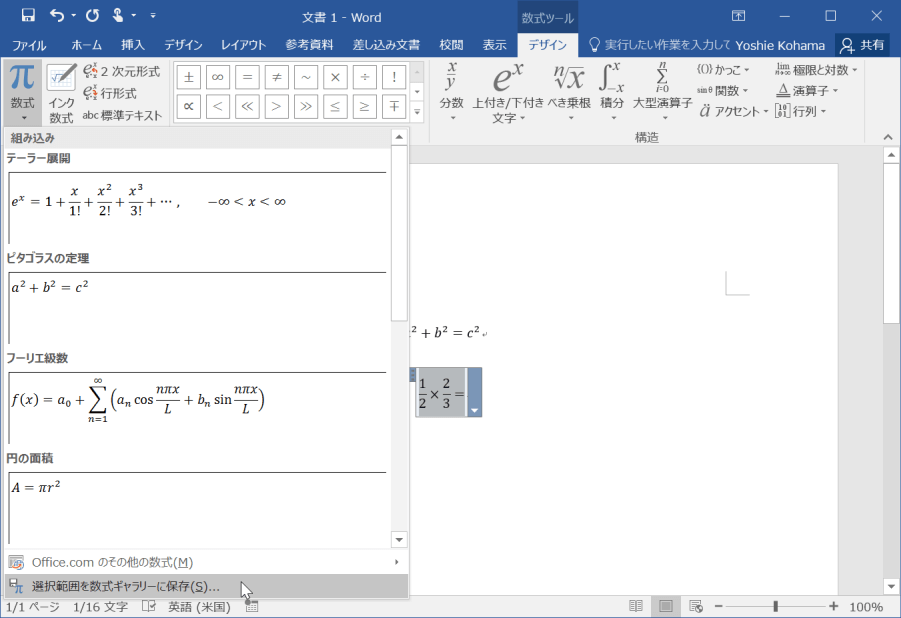
Task: Insert the plus-minus ± symbol
Action: (188, 77)
